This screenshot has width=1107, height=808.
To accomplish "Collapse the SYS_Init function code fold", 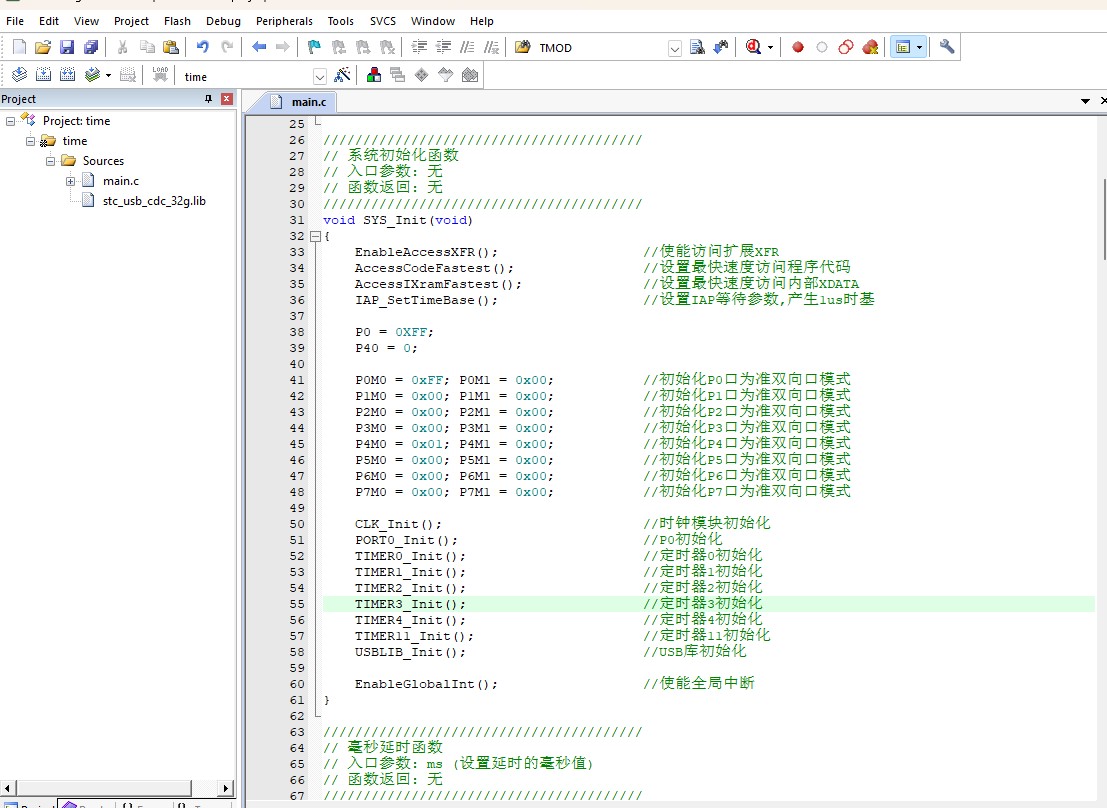I will click(316, 237).
